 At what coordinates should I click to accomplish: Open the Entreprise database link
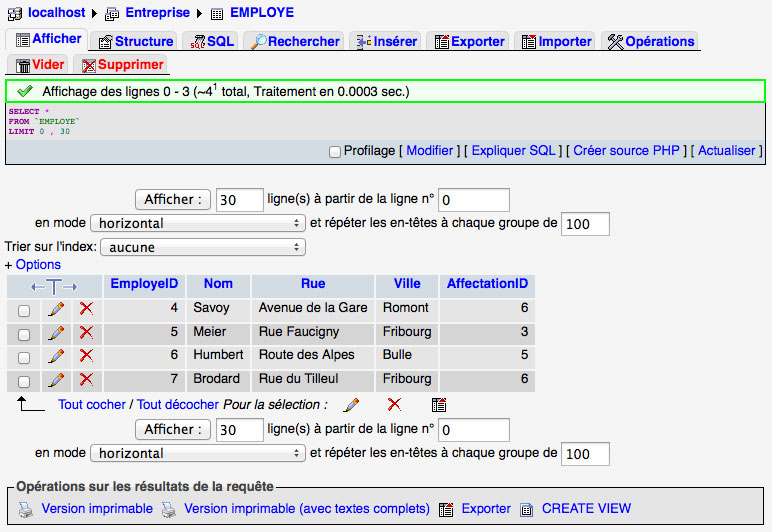click(158, 13)
